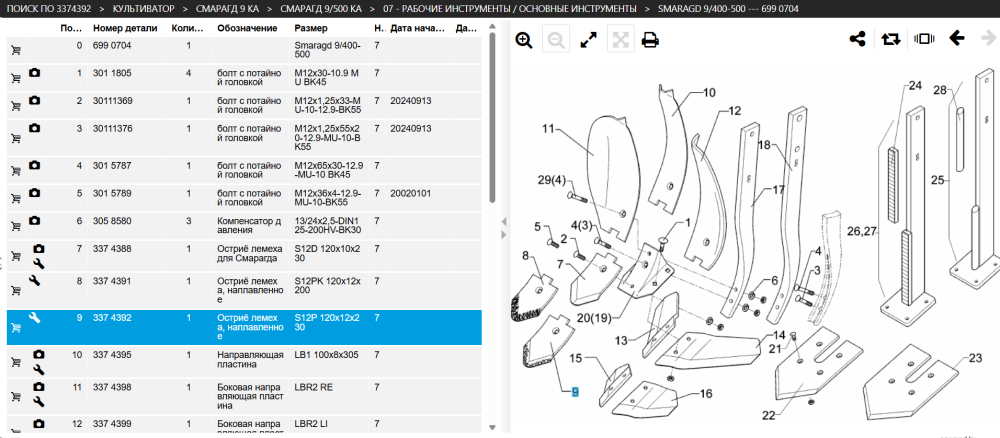Screen dimensions: 1000x438
Task: Add part 305 8580 to cart
Action: 16,225
